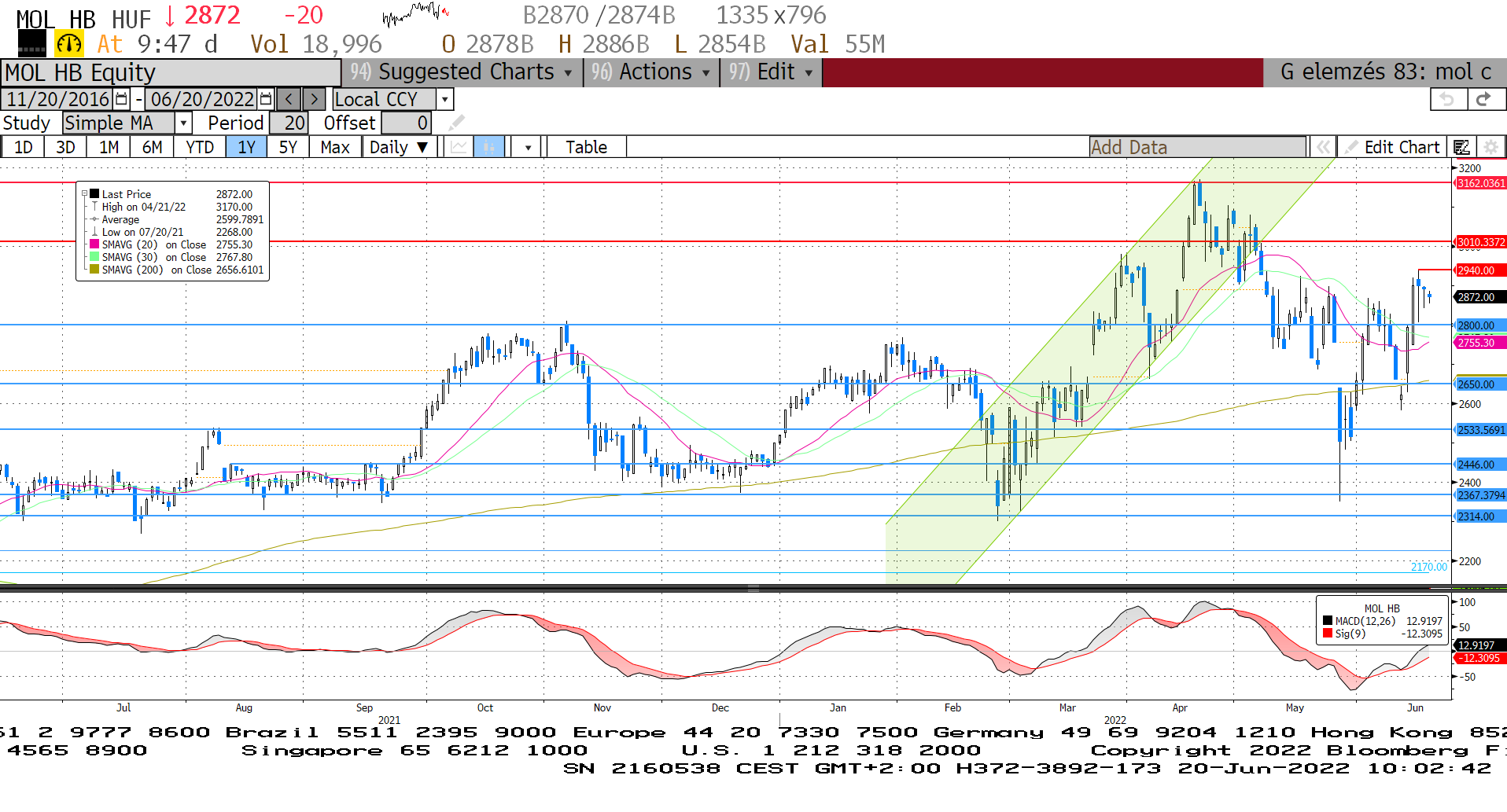Screen dimensions: 1507x812
Task: Click the Simple MA study name box
Action: tap(119, 123)
